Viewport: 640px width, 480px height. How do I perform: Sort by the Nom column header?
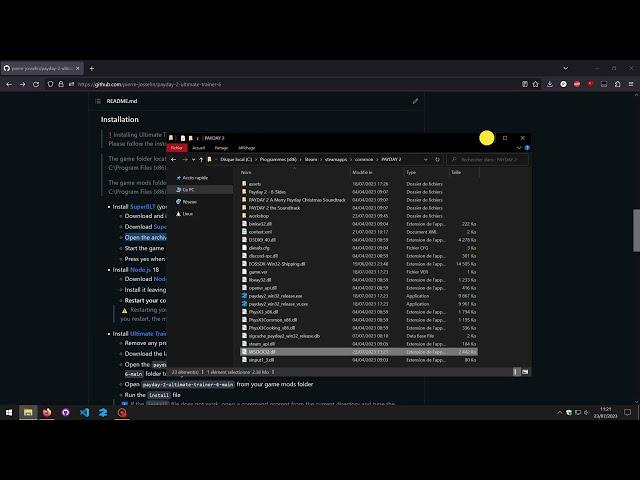click(246, 172)
